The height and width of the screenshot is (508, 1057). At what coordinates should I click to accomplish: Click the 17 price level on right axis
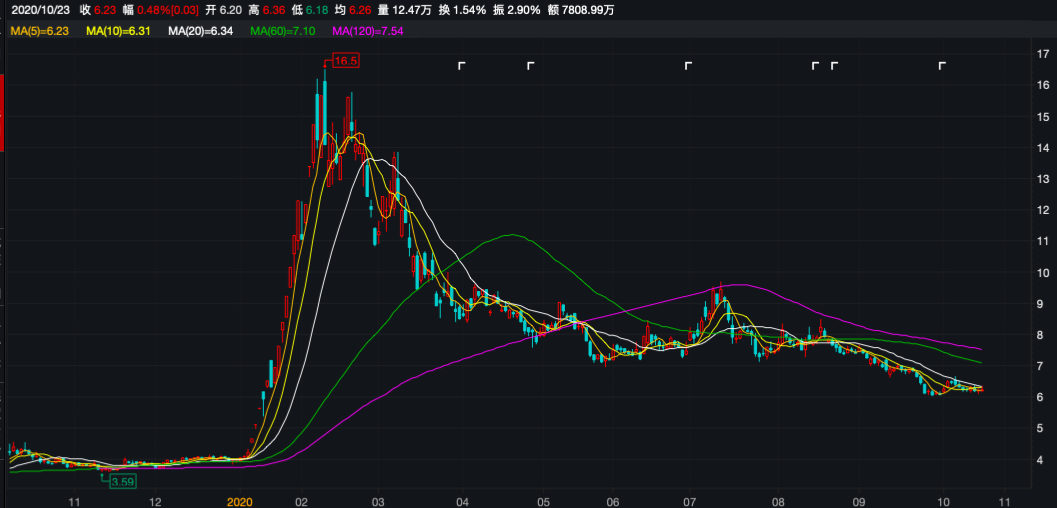[1043, 53]
